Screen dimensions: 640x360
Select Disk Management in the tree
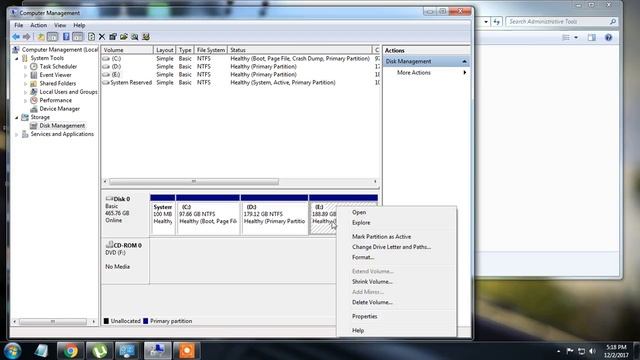[62, 126]
